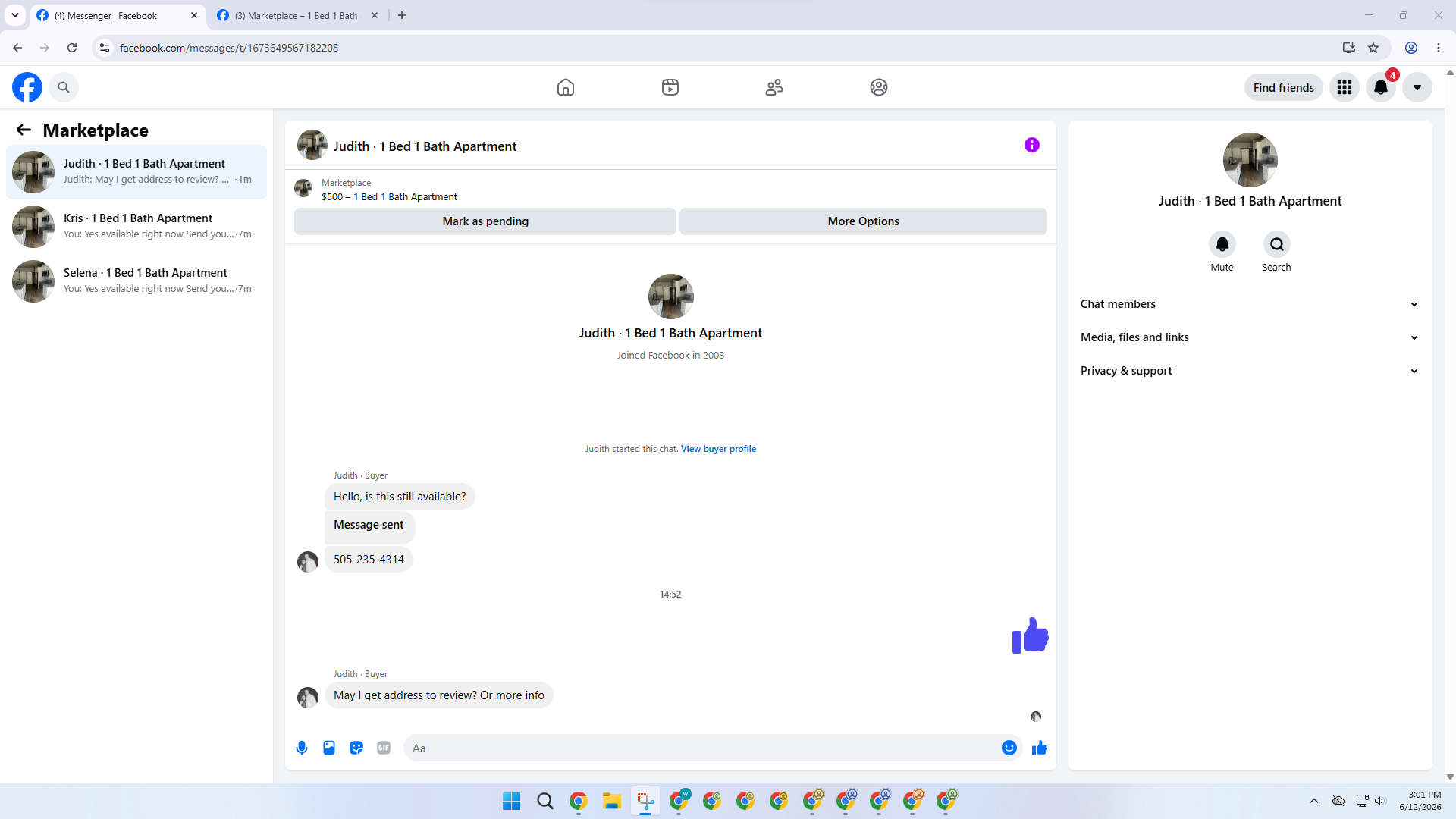
Task: Open the Judith conversation in chat list
Action: (136, 172)
